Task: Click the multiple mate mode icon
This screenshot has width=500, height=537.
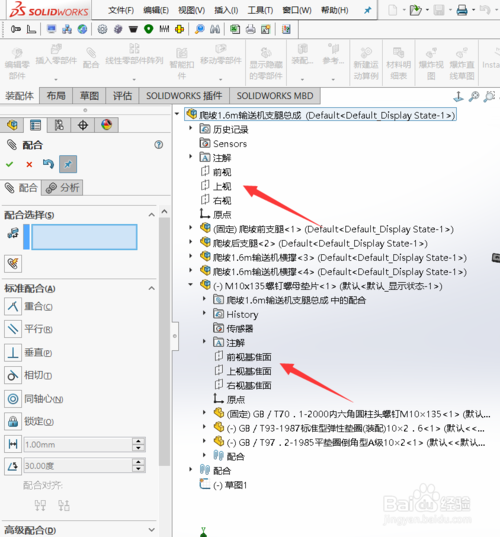Action: (13, 264)
